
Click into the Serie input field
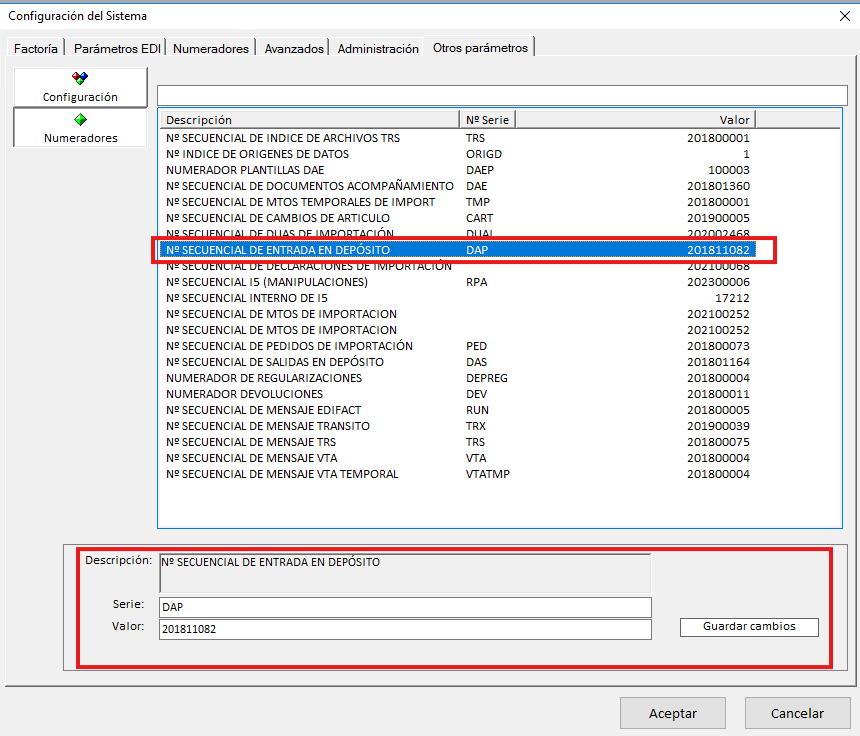(405, 607)
